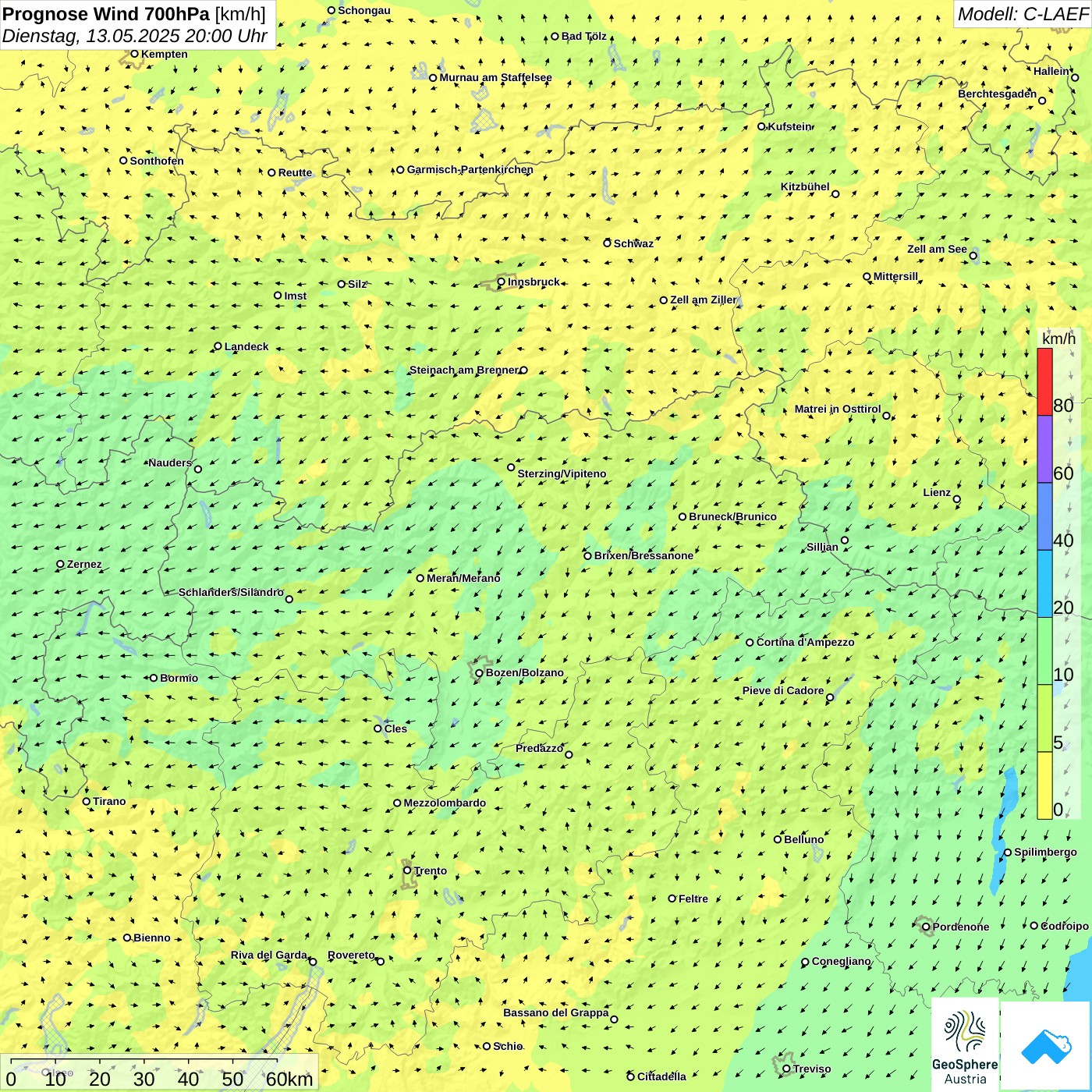The width and height of the screenshot is (1092, 1092).
Task: Click the 'Kitzbühel' label
Action: (805, 187)
